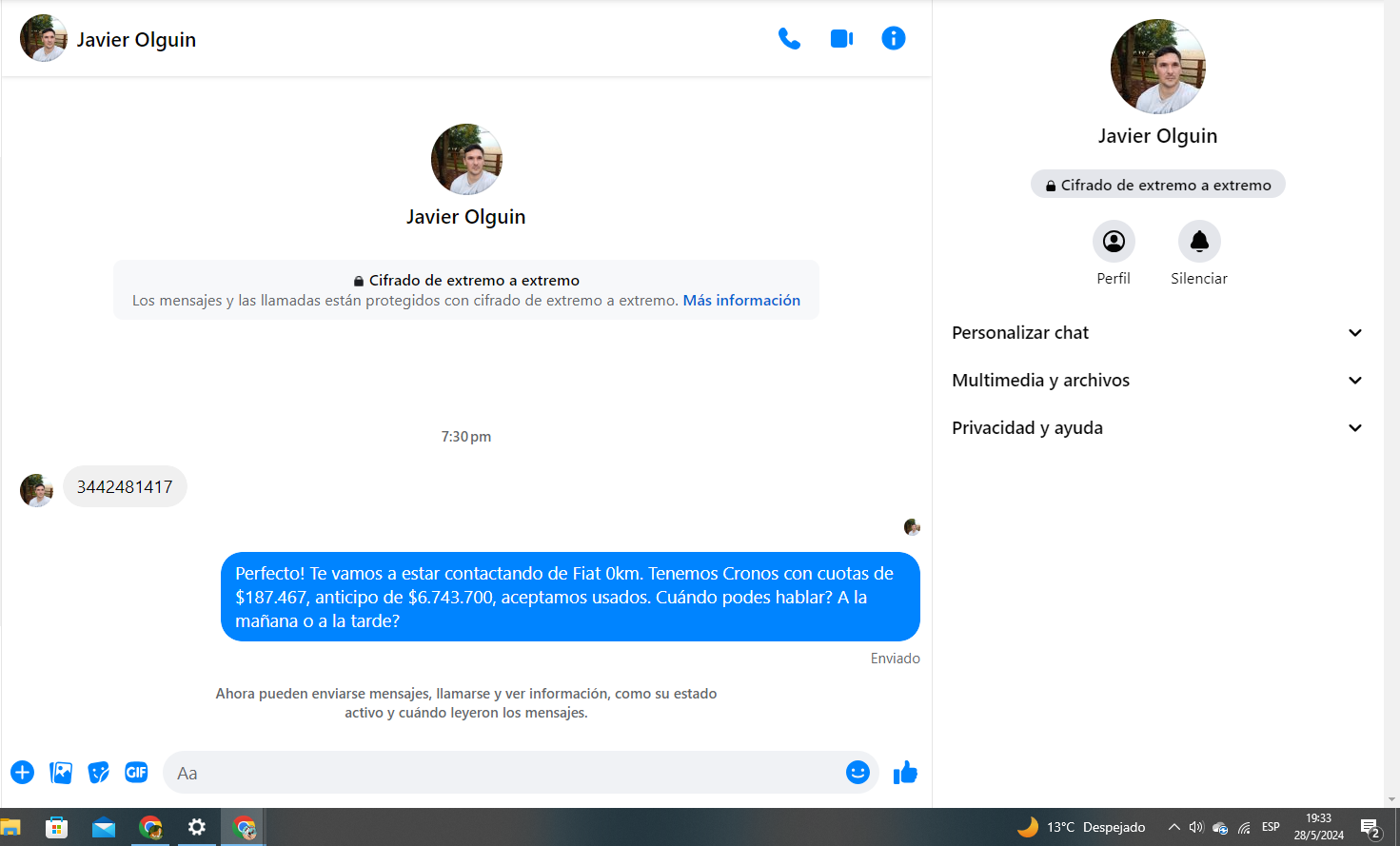Screen dimensions: 1400x846
Task: Click the received message 3442481417
Action: click(125, 487)
